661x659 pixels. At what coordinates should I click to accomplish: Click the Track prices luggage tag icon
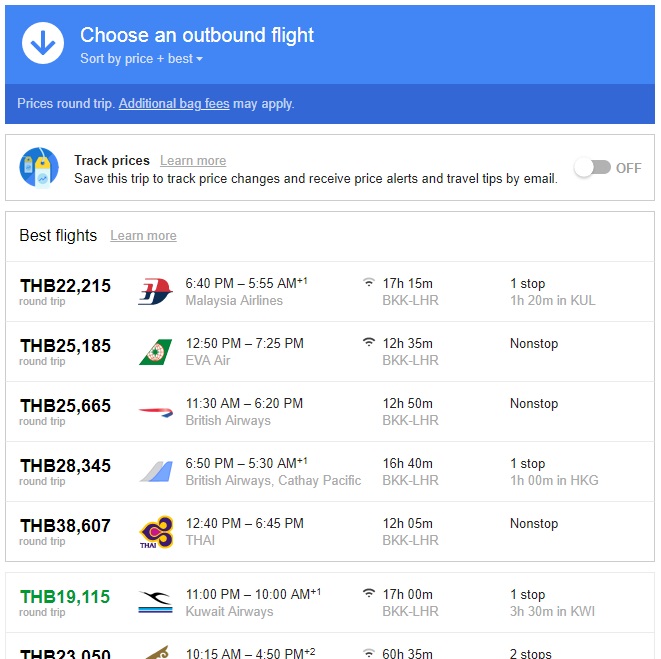tap(39, 168)
